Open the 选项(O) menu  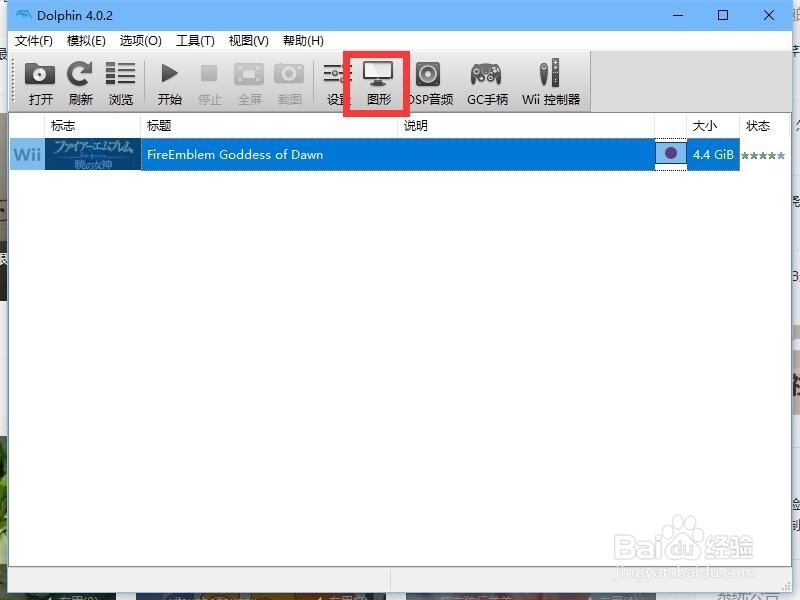coord(140,41)
